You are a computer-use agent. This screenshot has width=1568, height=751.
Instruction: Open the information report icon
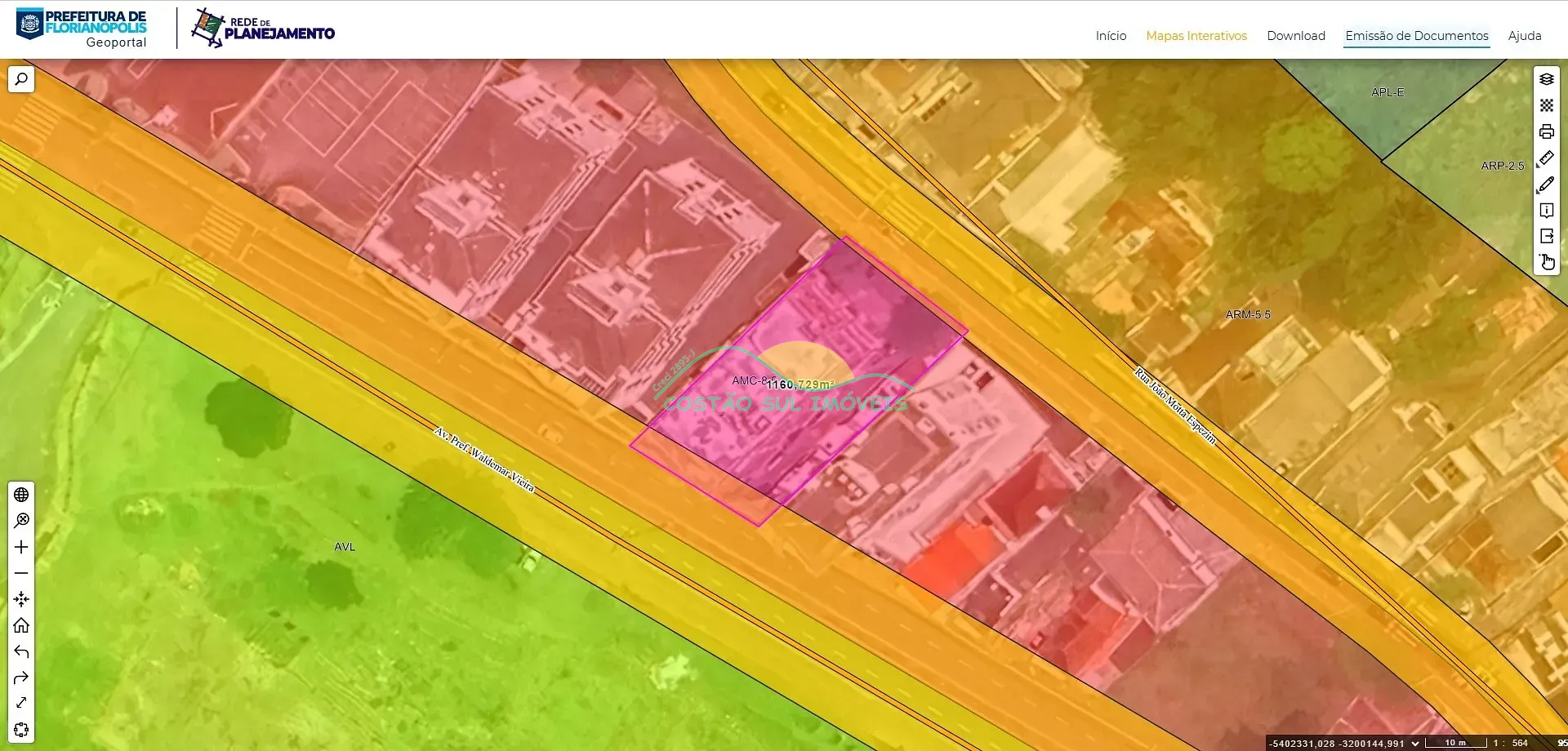coord(1547,210)
